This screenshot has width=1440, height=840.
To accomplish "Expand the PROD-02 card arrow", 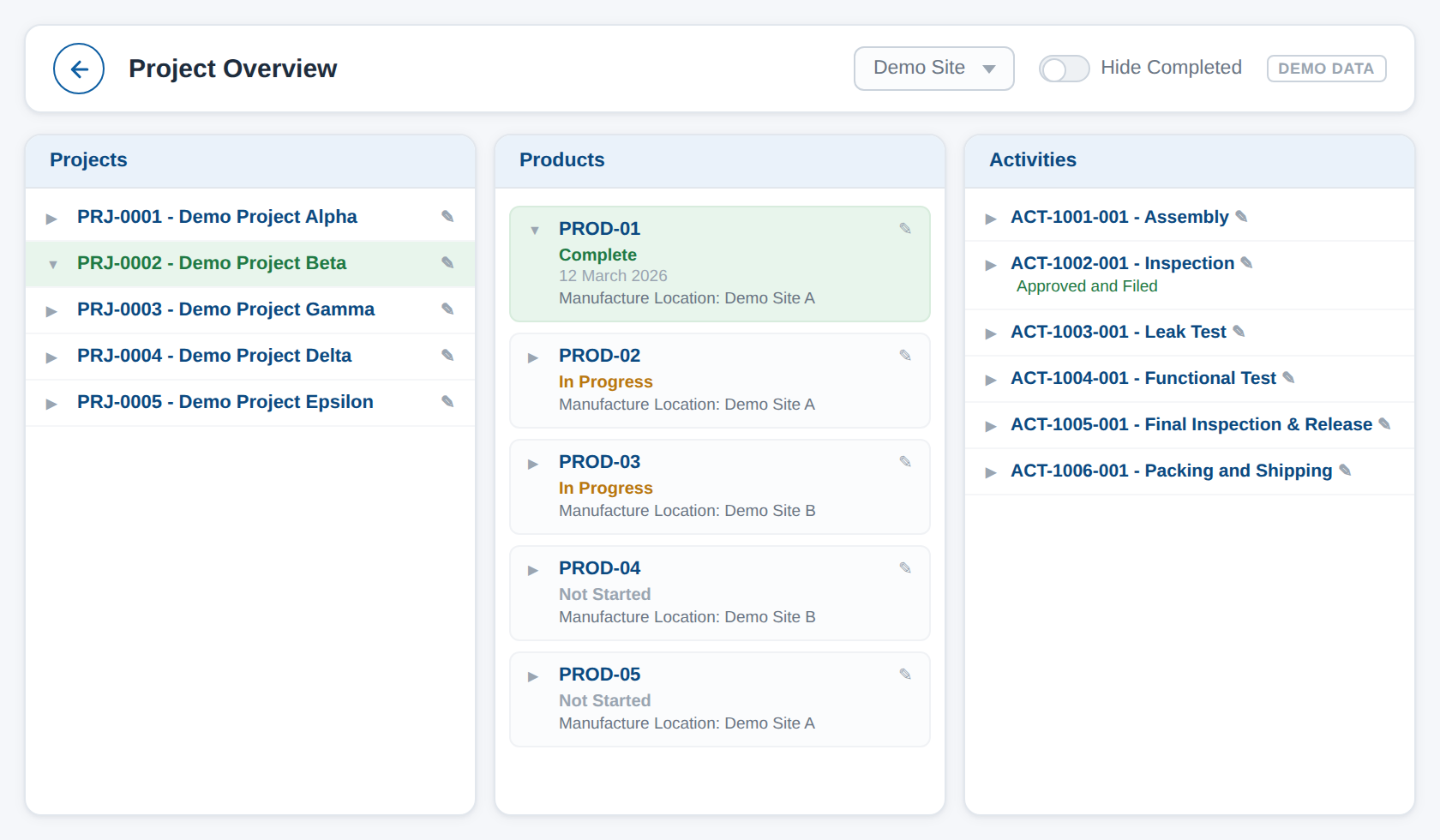I will [x=533, y=357].
